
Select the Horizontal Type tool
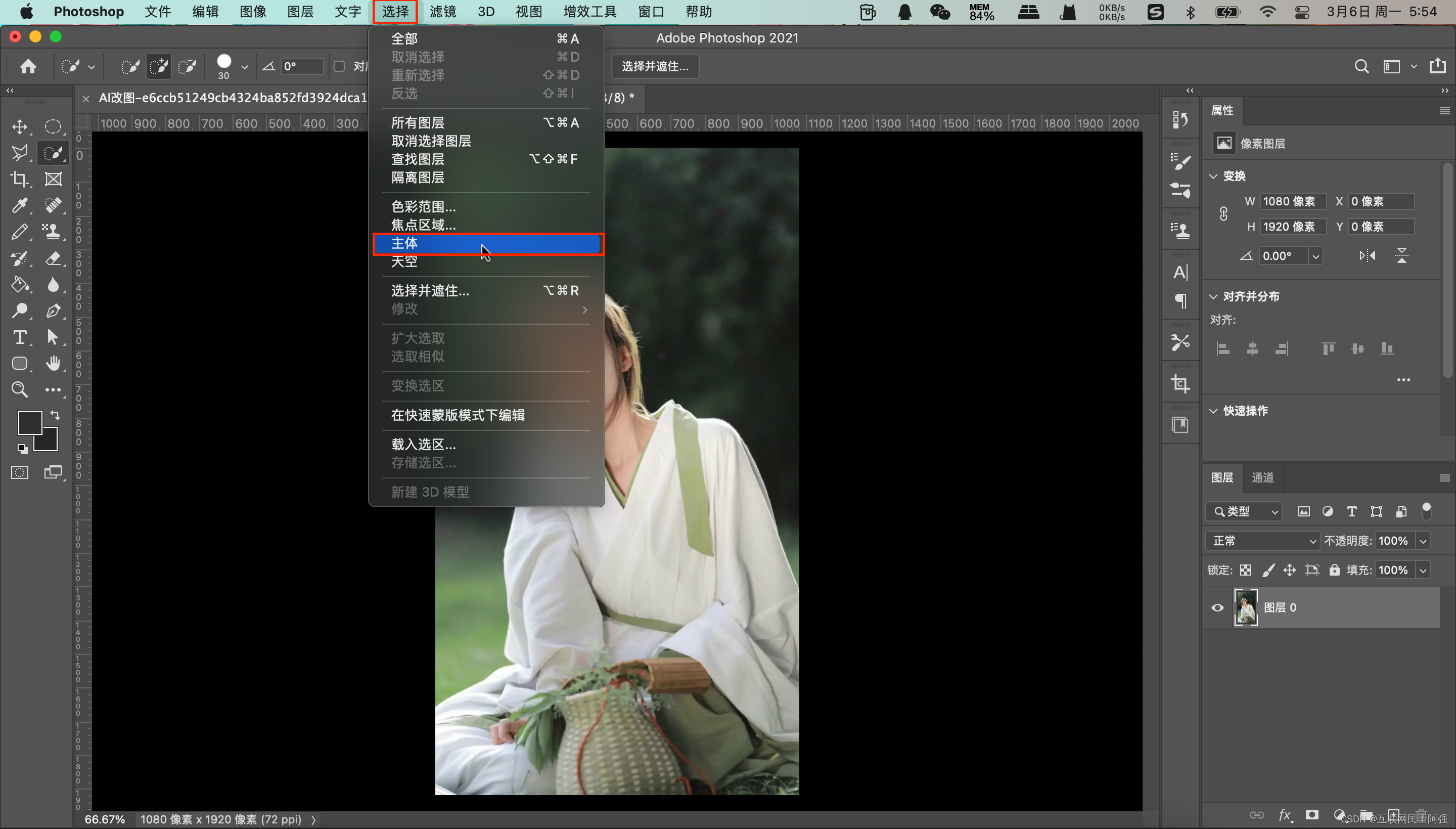20,337
